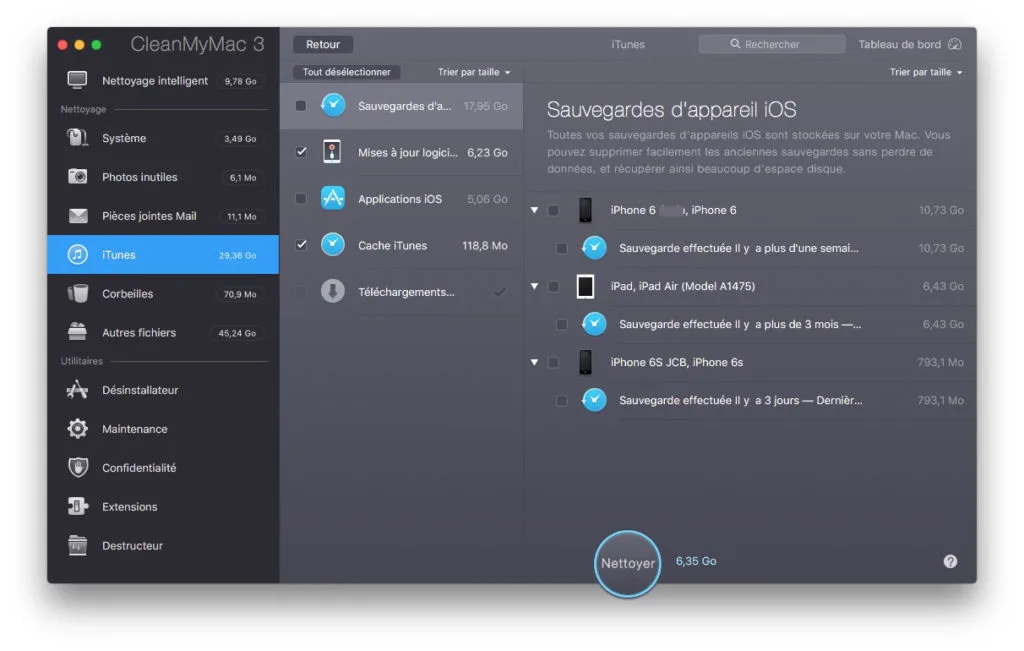Click backup icon for 6,43 Go sauvegarde

594,324
